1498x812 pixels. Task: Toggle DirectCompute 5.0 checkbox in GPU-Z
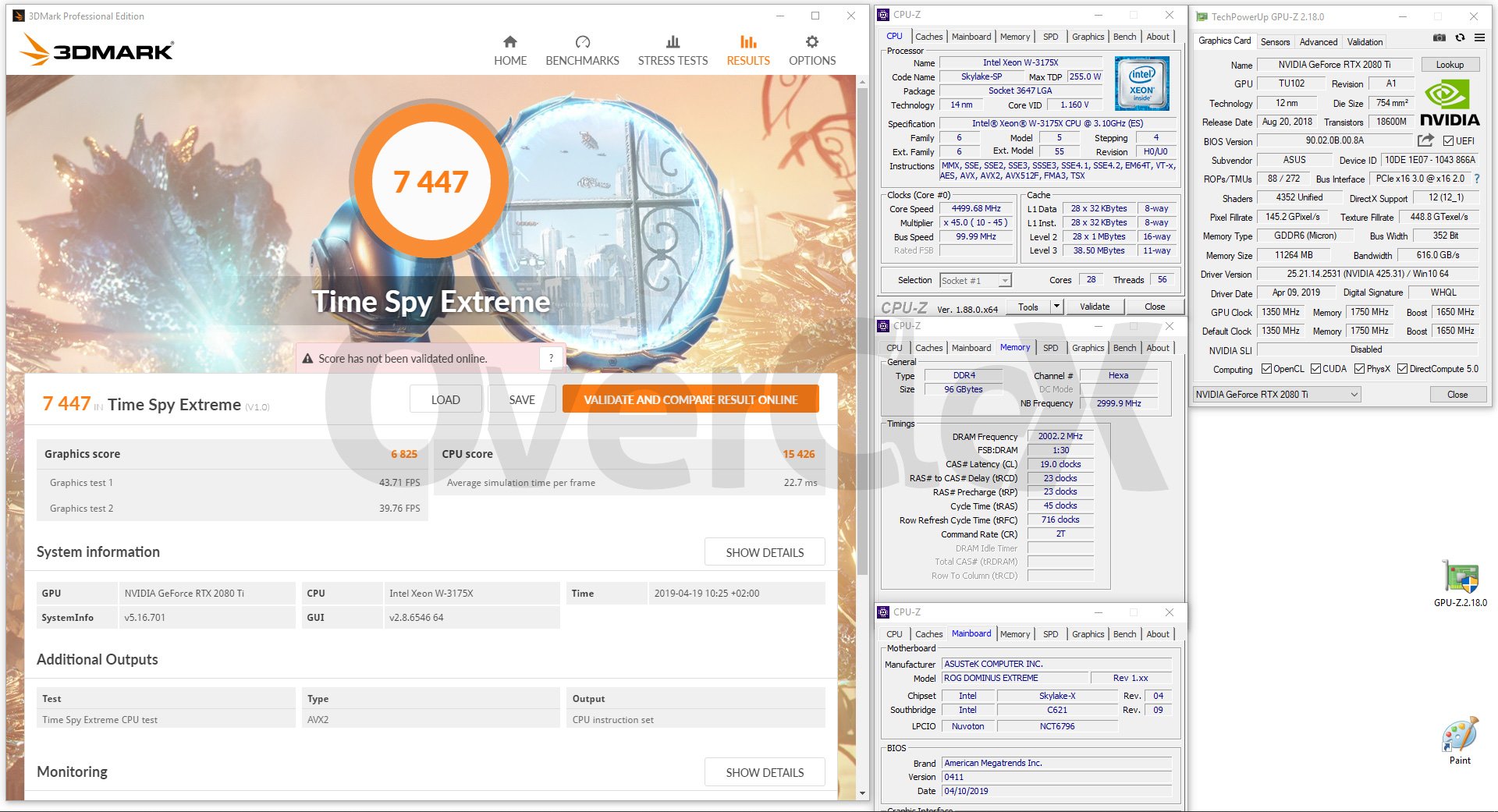(x=1402, y=369)
